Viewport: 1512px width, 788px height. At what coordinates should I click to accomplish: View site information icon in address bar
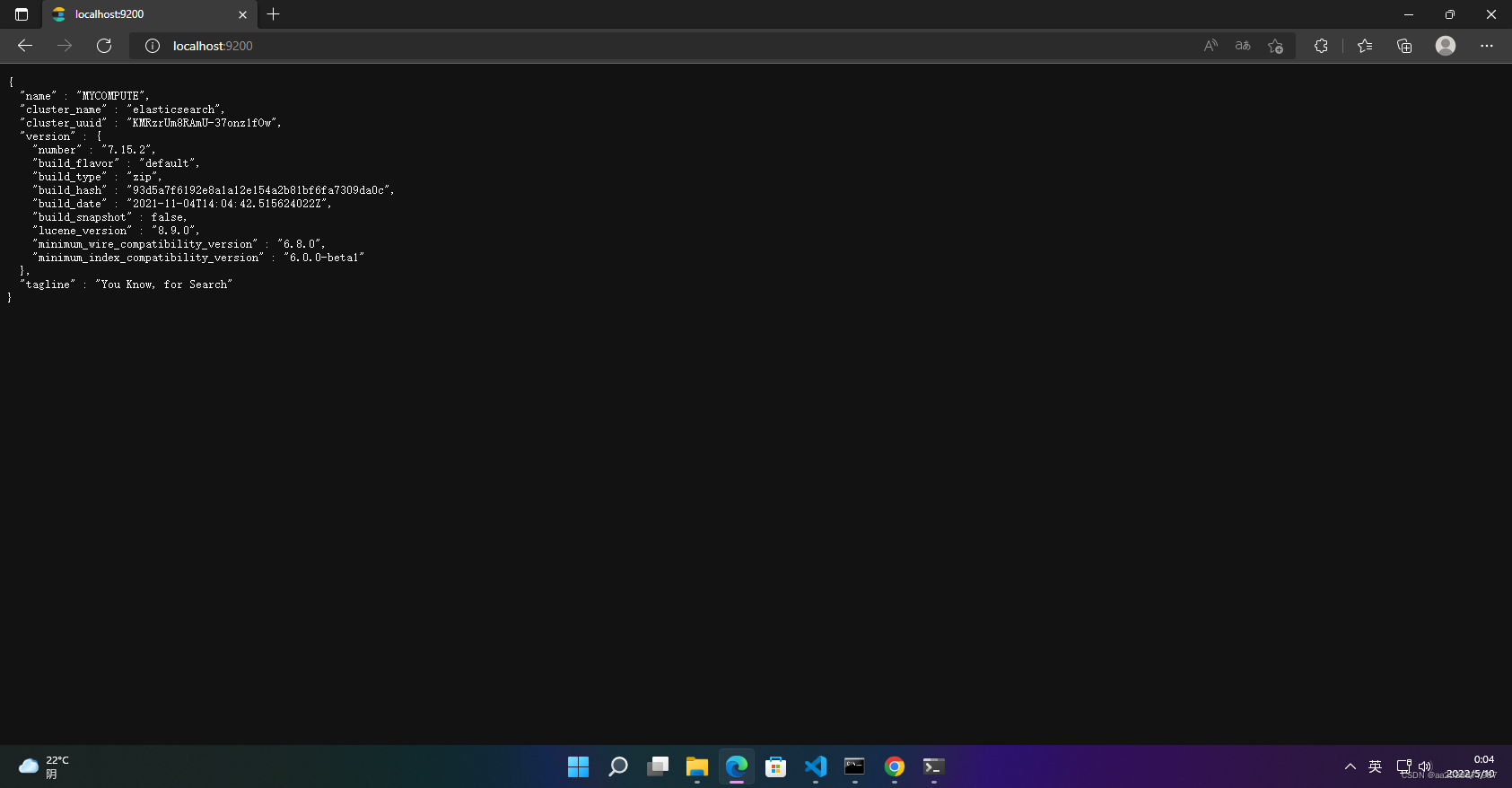(x=153, y=46)
